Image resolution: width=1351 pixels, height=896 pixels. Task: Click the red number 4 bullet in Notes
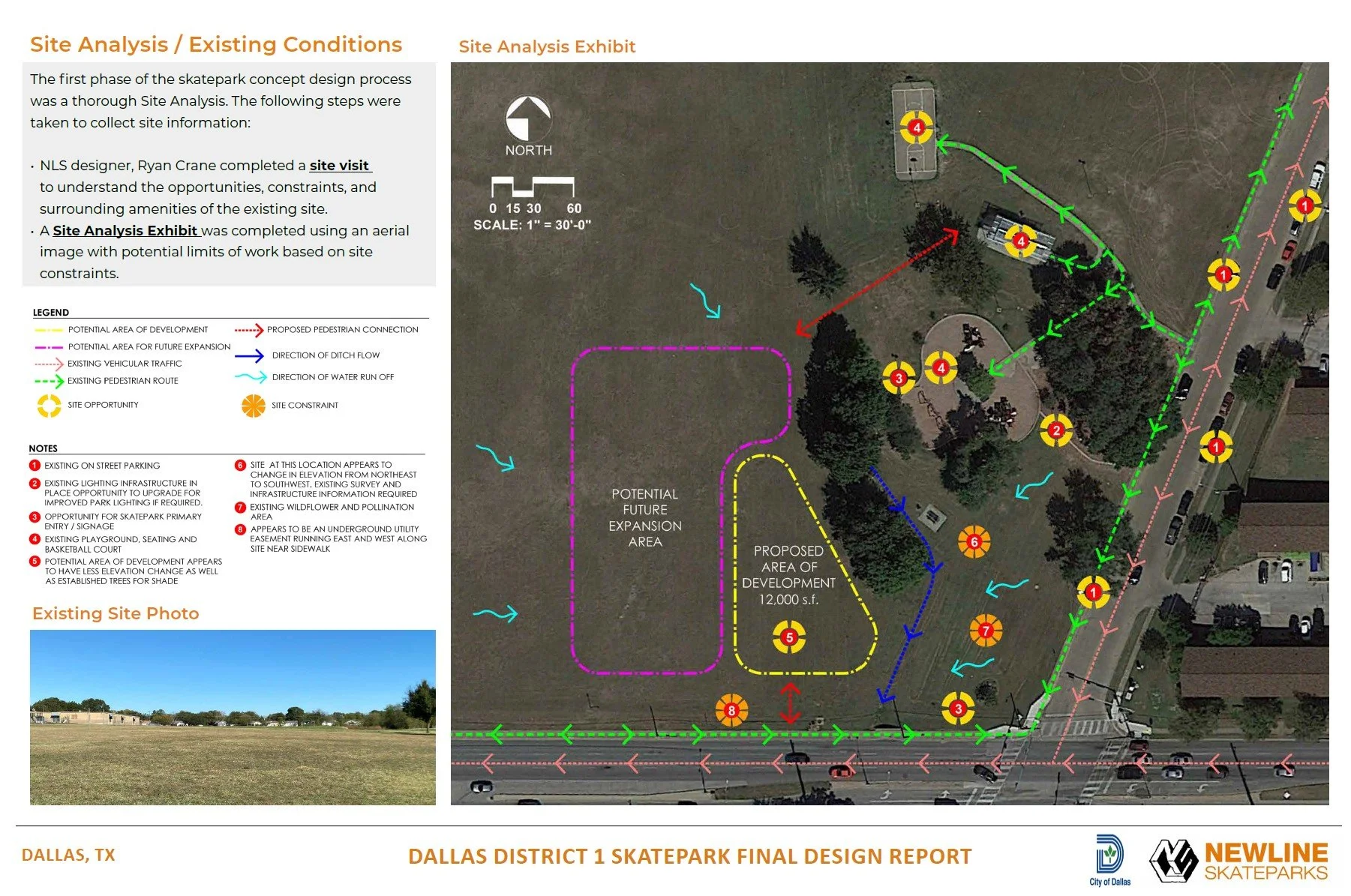(x=35, y=539)
